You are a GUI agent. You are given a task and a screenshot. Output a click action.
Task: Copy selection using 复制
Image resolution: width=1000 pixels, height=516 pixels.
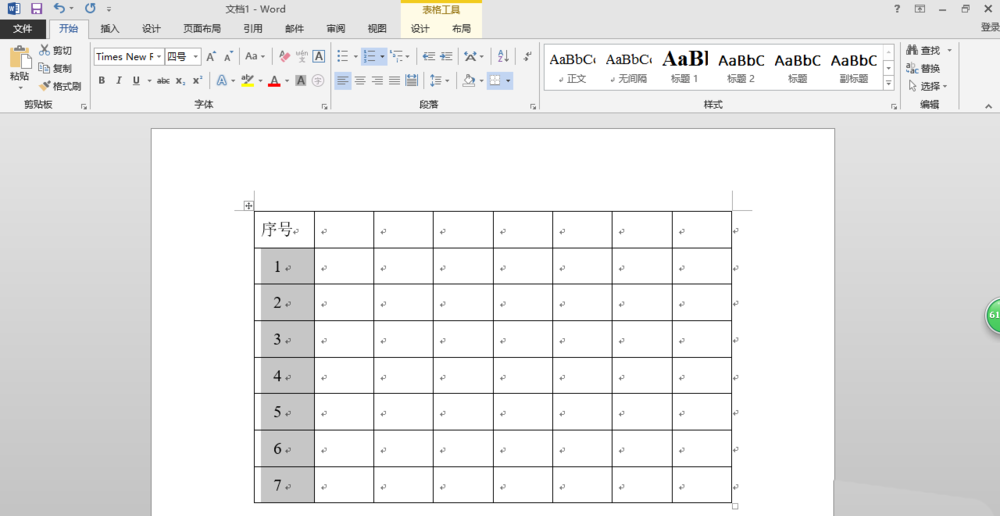[55, 68]
